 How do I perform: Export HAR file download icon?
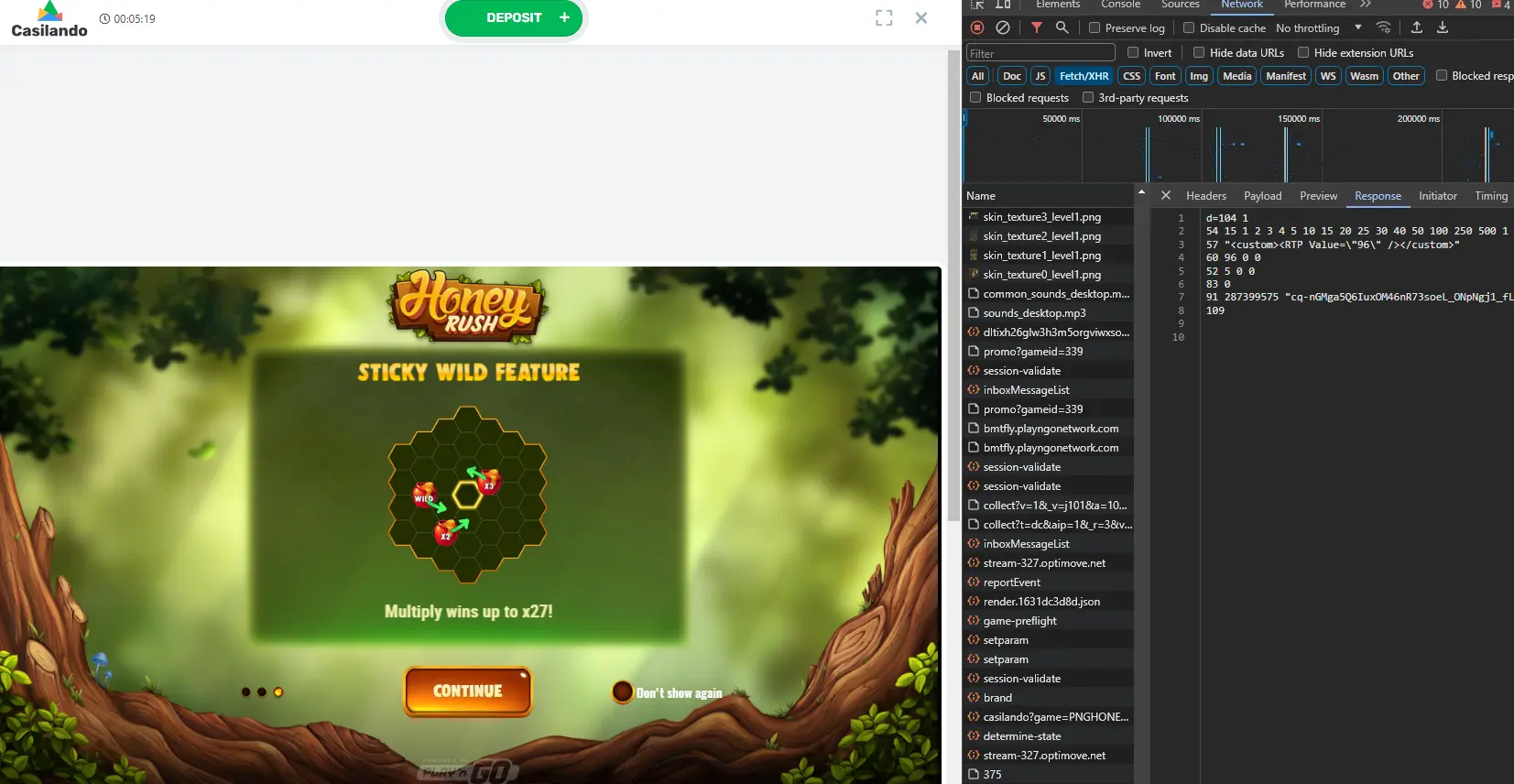point(1443,27)
